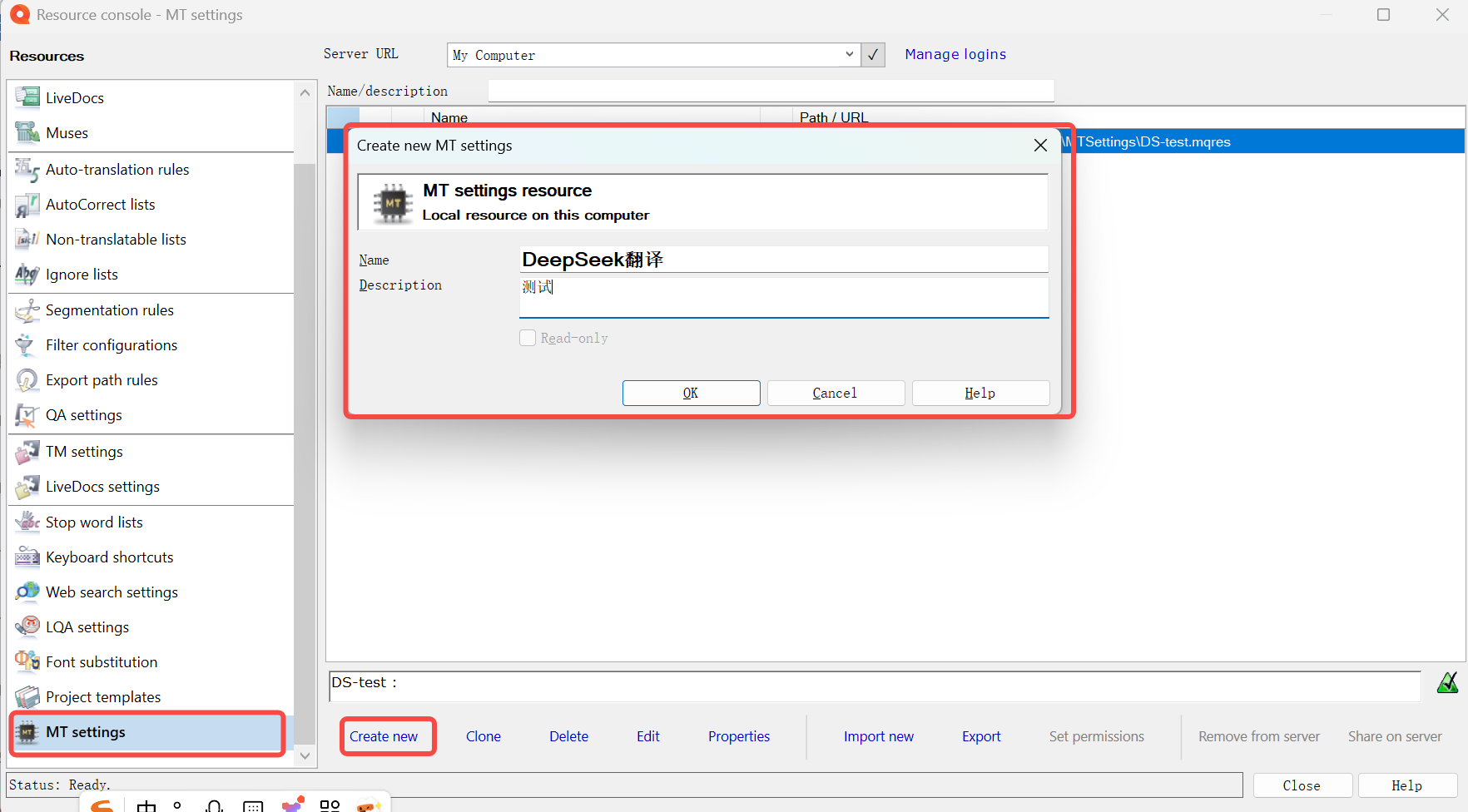Open Web search settings icon
This screenshot has width=1468, height=812.
tap(27, 592)
